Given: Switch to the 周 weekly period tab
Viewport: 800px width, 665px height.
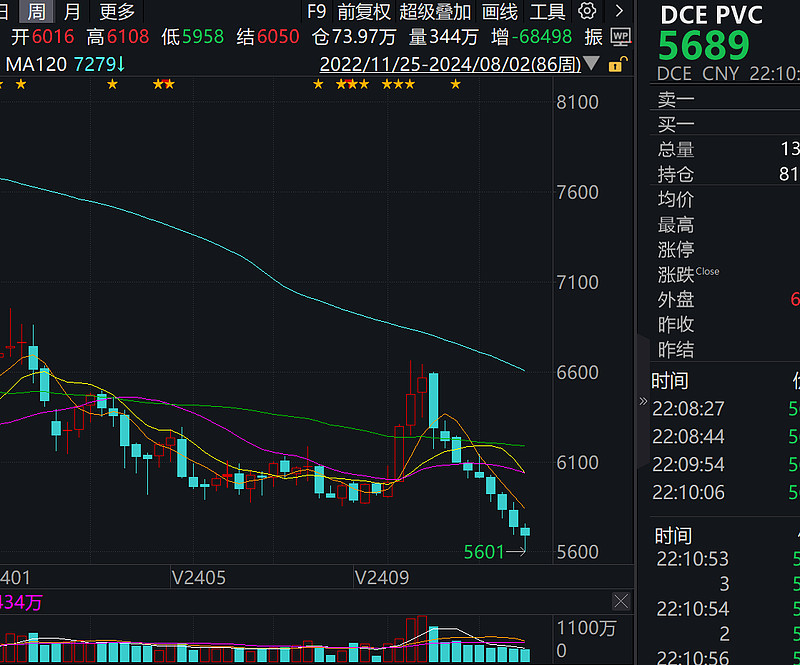Looking at the screenshot, I should pyautogui.click(x=36, y=11).
